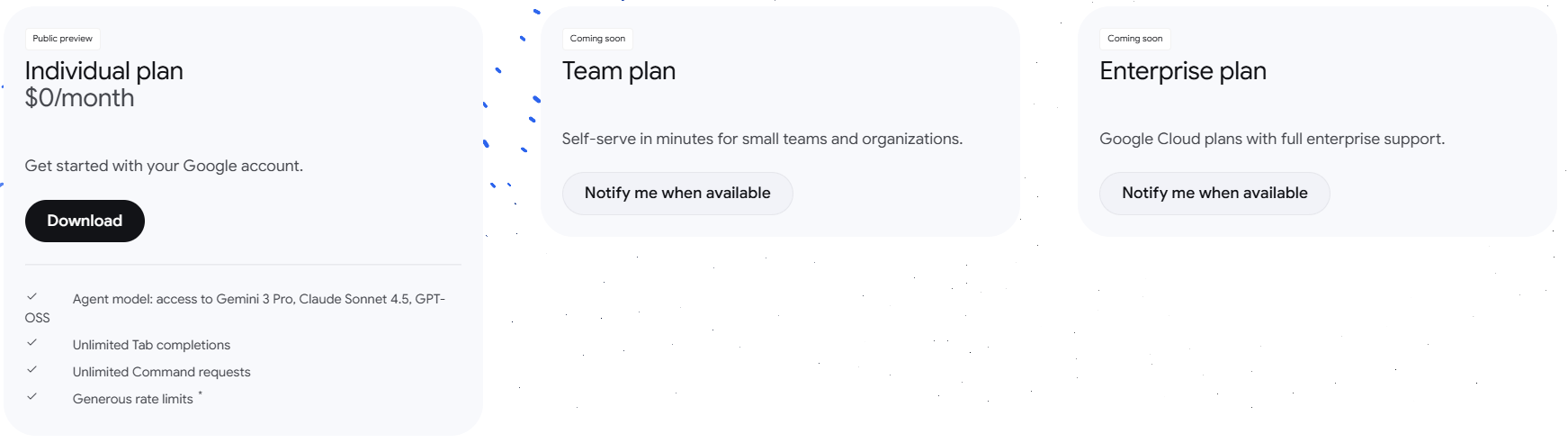
Task: Select the Individual plan heading
Action: tap(103, 71)
